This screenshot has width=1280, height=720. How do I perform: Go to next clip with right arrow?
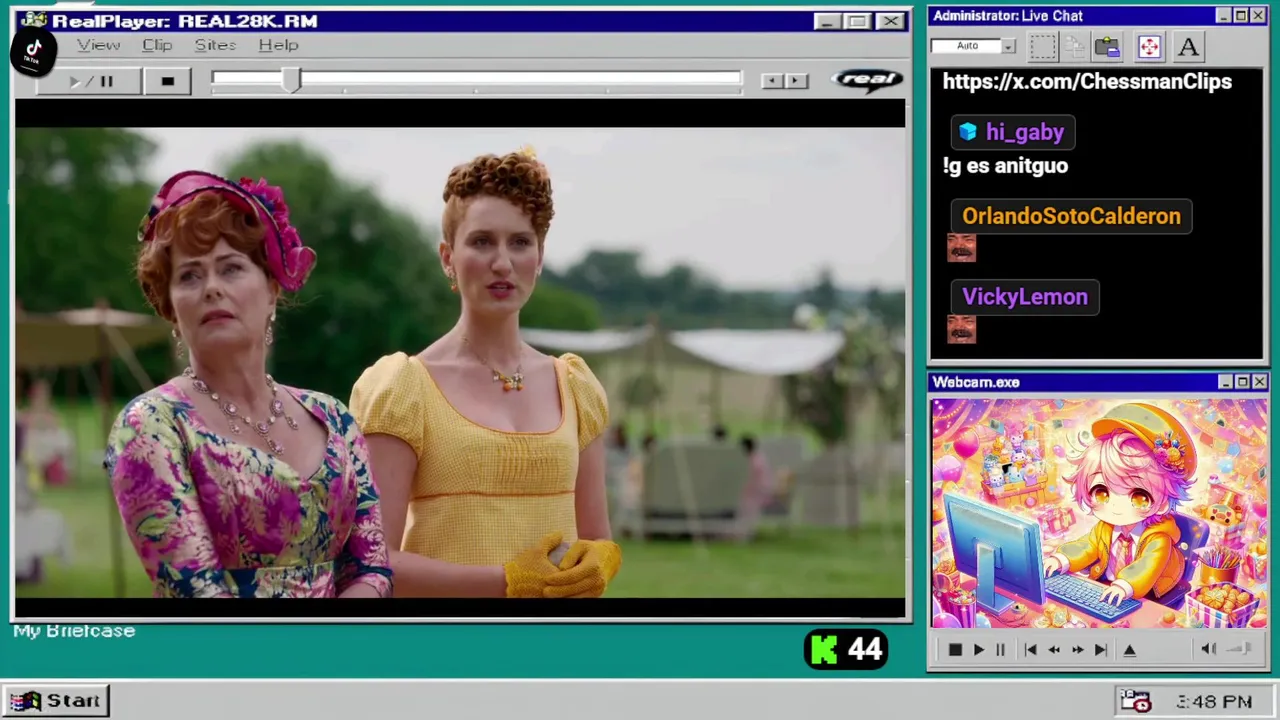tap(796, 81)
